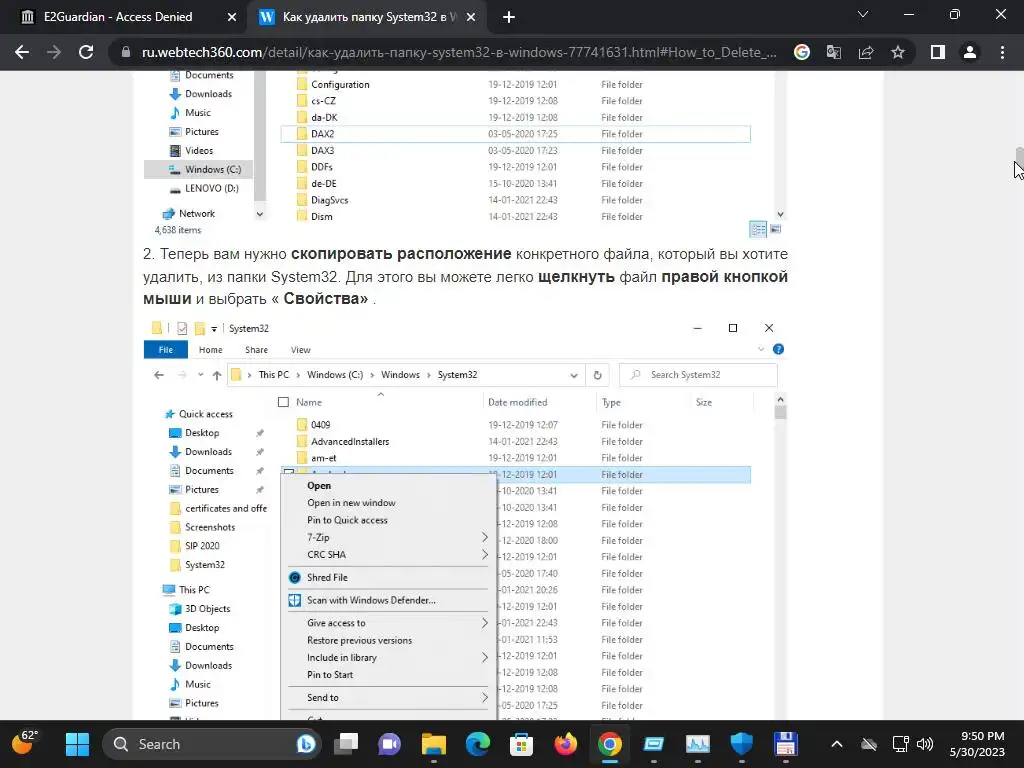Viewport: 1024px width, 768px height.
Task: Sort by the Date modified column
Action: point(517,402)
